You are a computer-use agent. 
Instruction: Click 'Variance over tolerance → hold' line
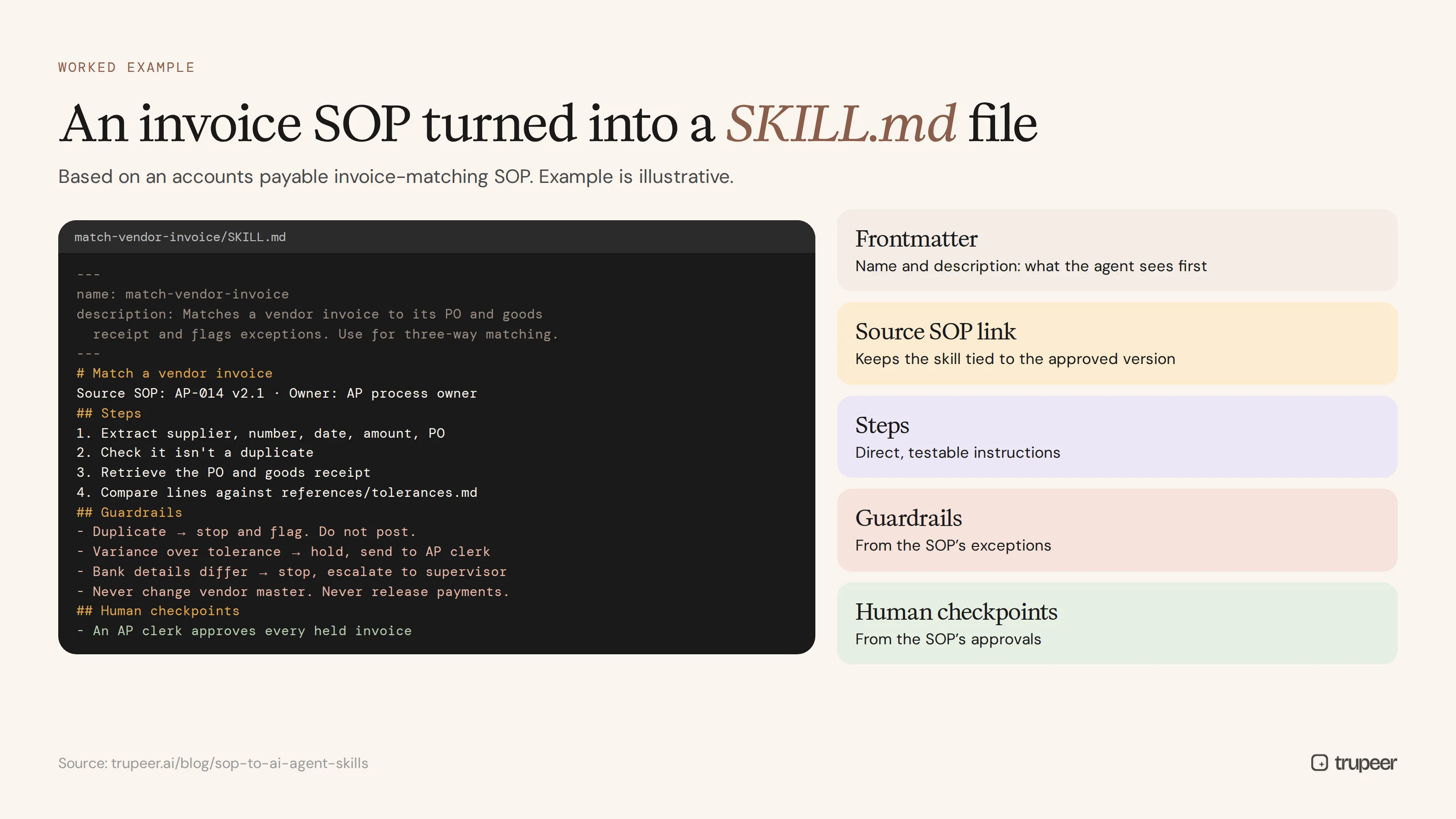[283, 551]
